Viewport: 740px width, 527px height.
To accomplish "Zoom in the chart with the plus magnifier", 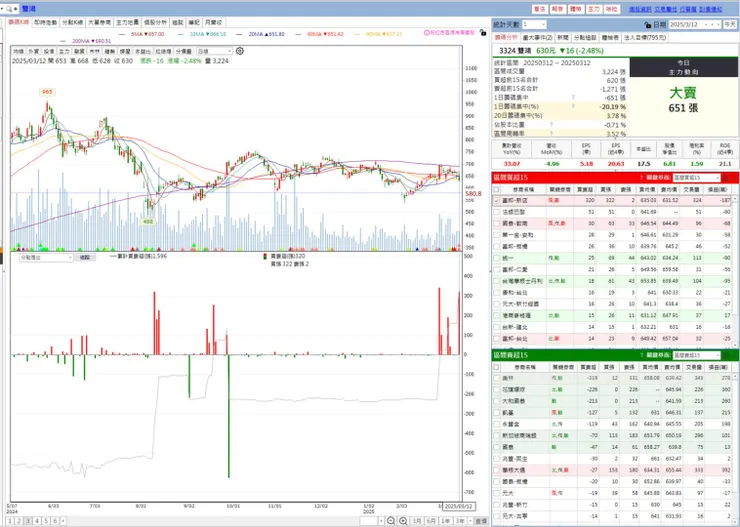I will pos(403,521).
